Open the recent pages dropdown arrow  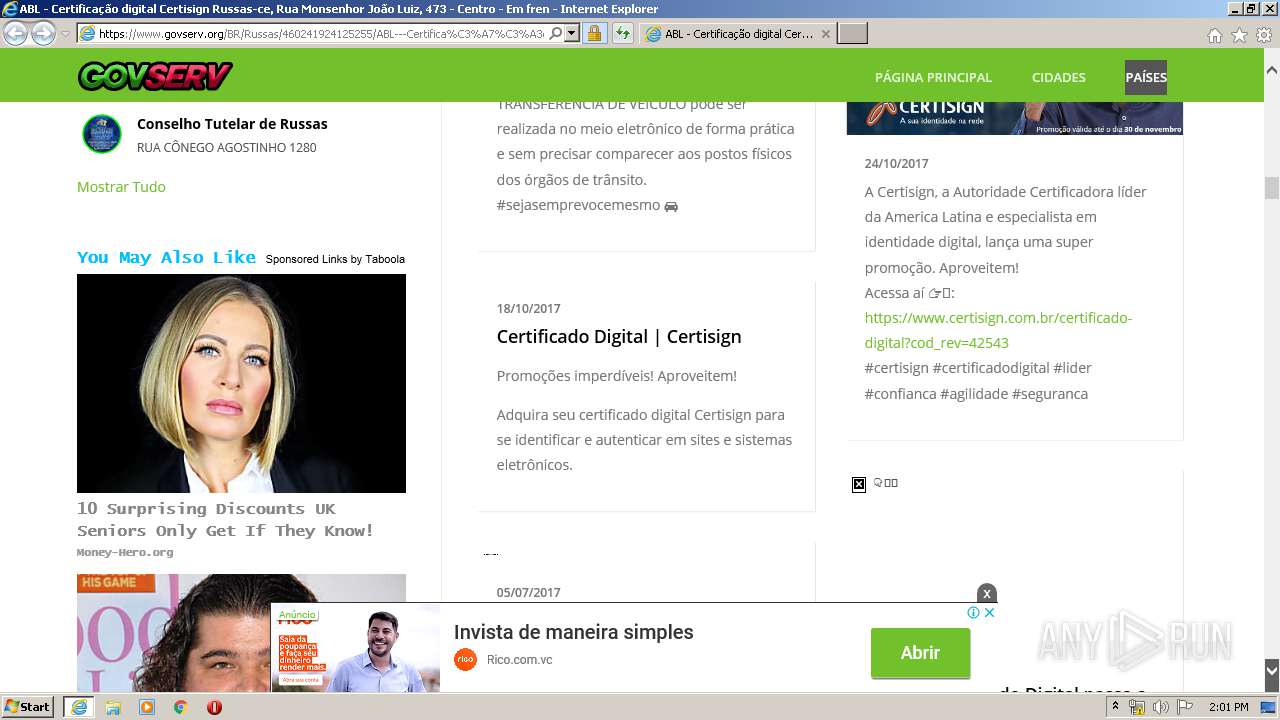point(65,34)
